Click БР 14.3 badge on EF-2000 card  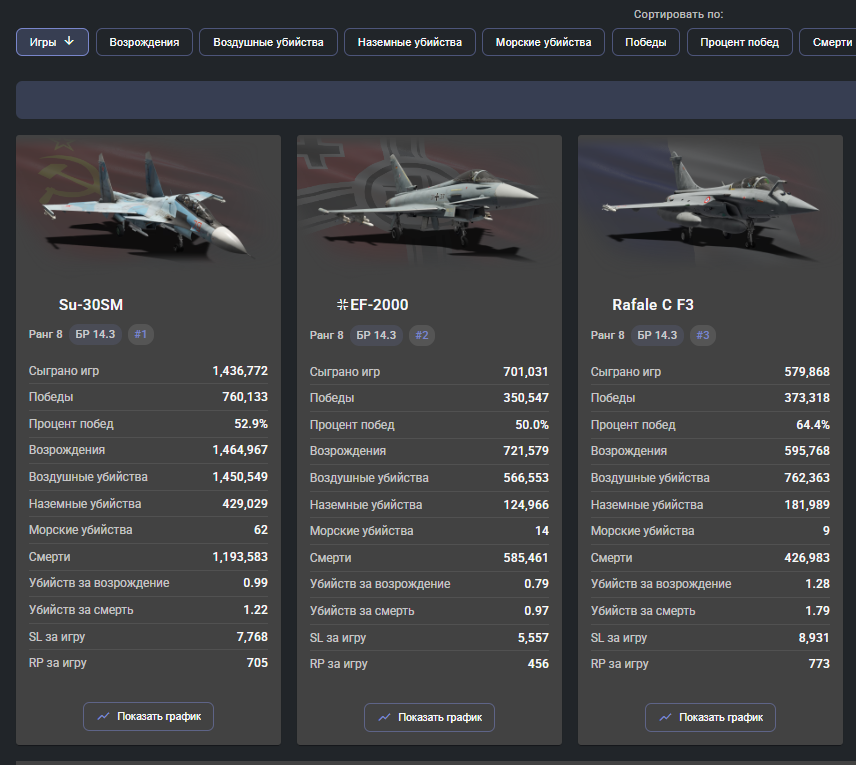tap(376, 335)
